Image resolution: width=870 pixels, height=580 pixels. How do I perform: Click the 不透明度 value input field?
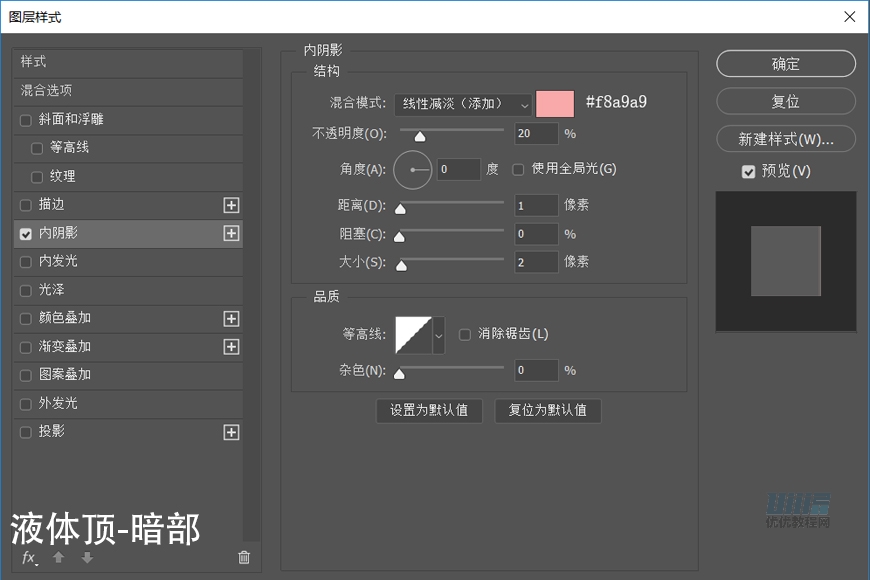coord(536,133)
